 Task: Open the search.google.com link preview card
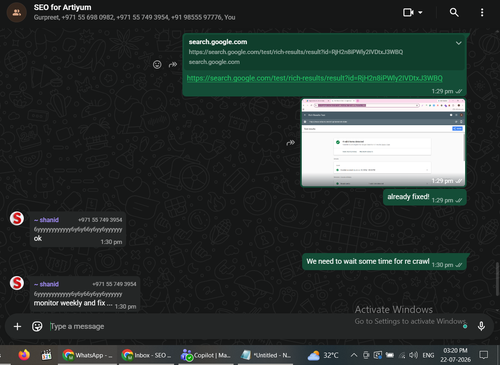(x=324, y=52)
